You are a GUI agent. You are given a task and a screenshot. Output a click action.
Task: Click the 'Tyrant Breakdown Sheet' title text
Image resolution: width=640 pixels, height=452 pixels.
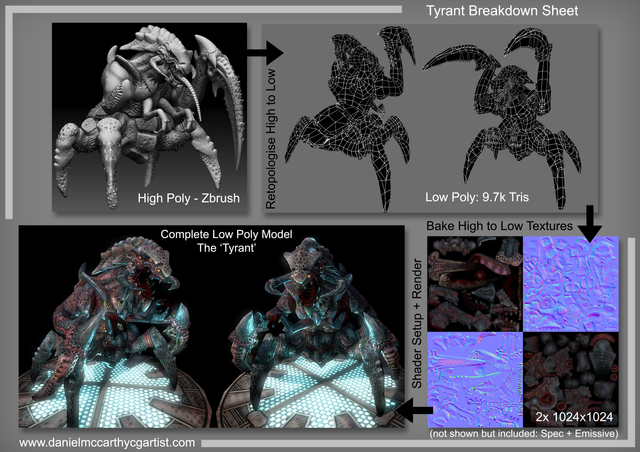502,11
